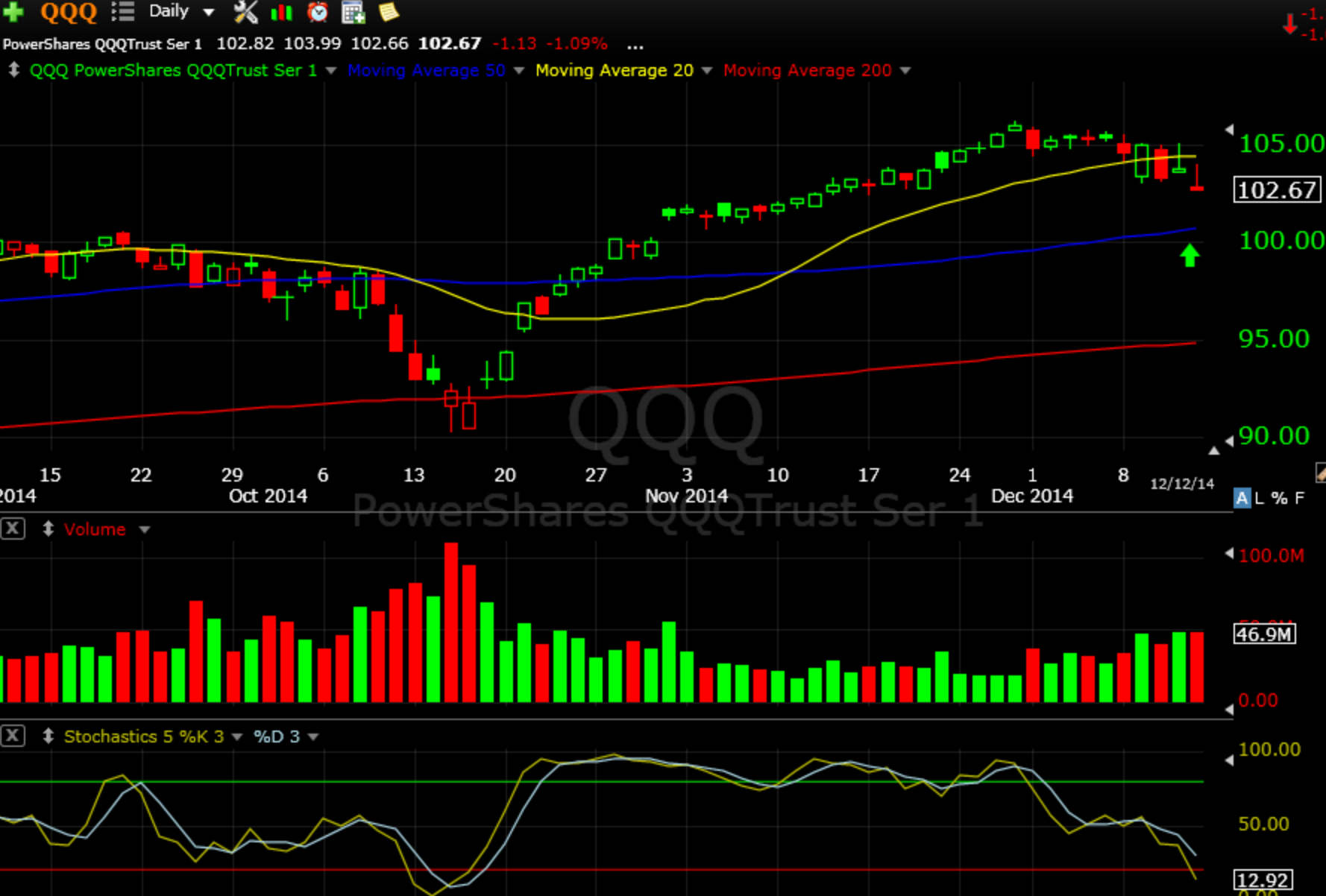Open the QQQ PowerShares QQQTrust Ser 1 plot menu
Screen dimensions: 1326x896
coord(331,70)
